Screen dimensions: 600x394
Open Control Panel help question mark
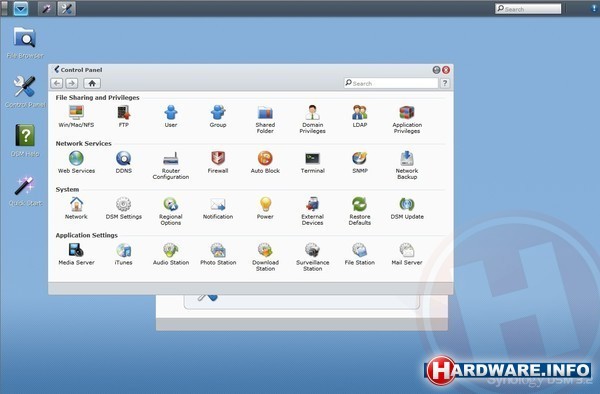[x=445, y=83]
